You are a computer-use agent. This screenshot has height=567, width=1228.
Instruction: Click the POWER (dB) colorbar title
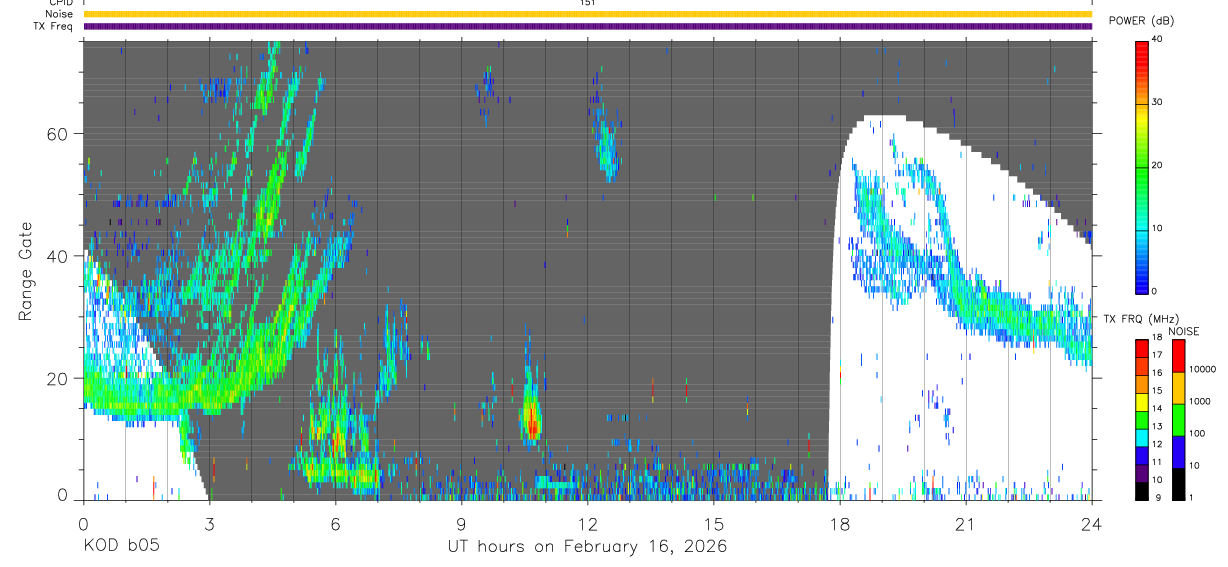click(x=1141, y=20)
